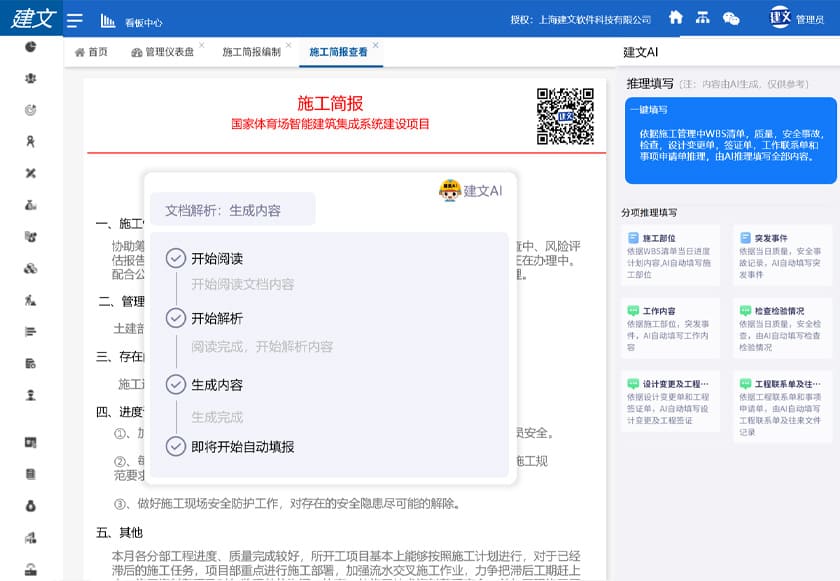The width and height of the screenshot is (840, 581).
Task: Click the money bag icon in sidebar
Action: pos(31,504)
